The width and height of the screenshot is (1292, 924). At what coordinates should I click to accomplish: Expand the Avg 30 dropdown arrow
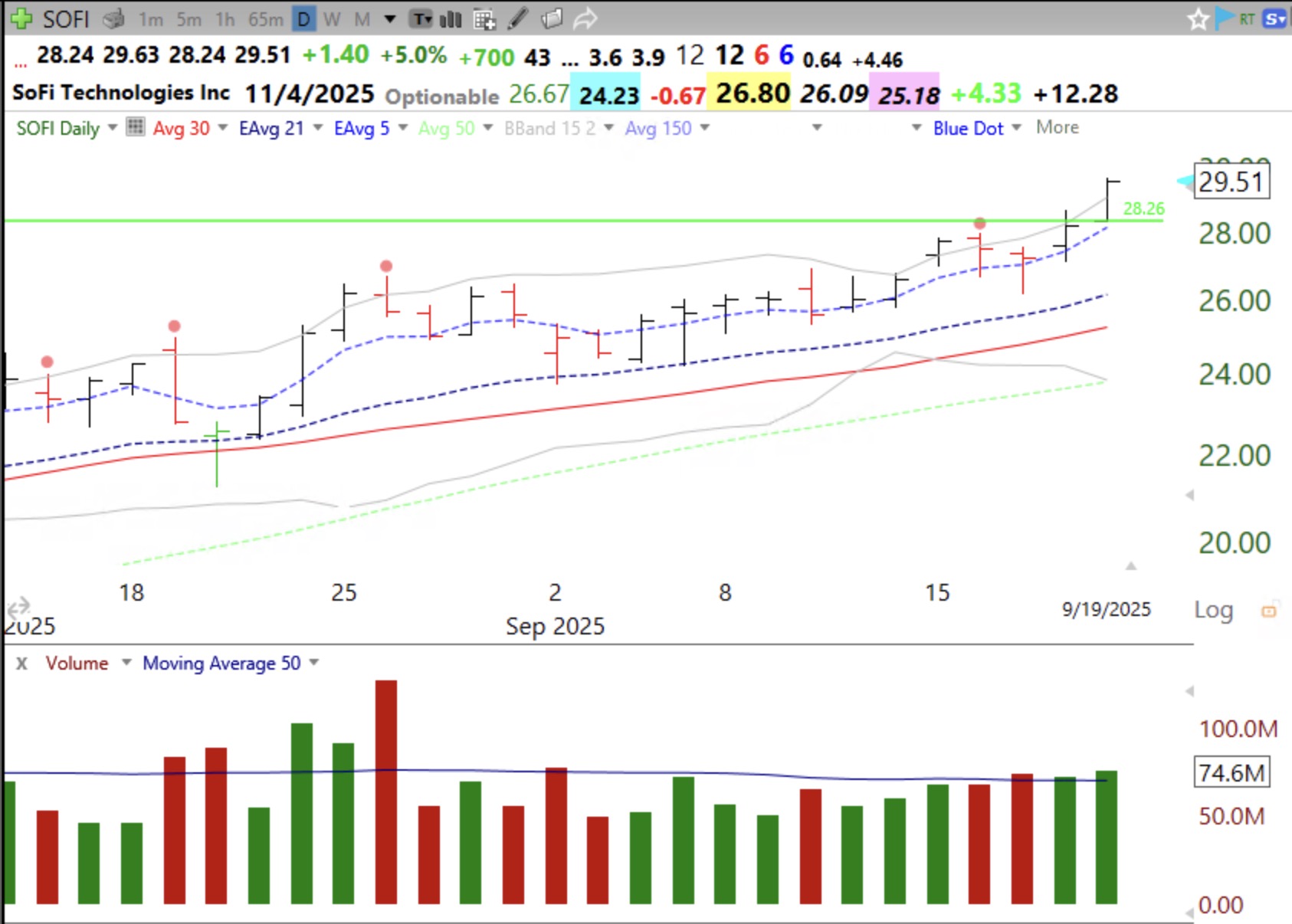click(223, 127)
